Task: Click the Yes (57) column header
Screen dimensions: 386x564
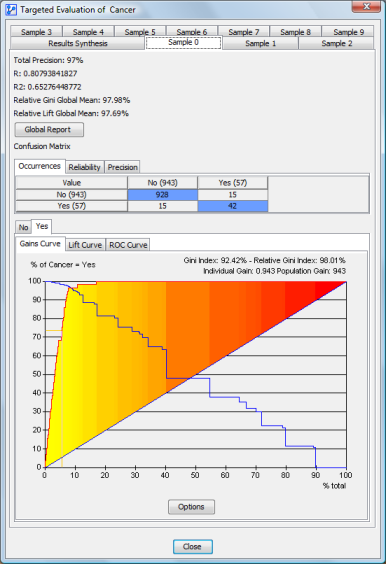Action: [x=232, y=183]
